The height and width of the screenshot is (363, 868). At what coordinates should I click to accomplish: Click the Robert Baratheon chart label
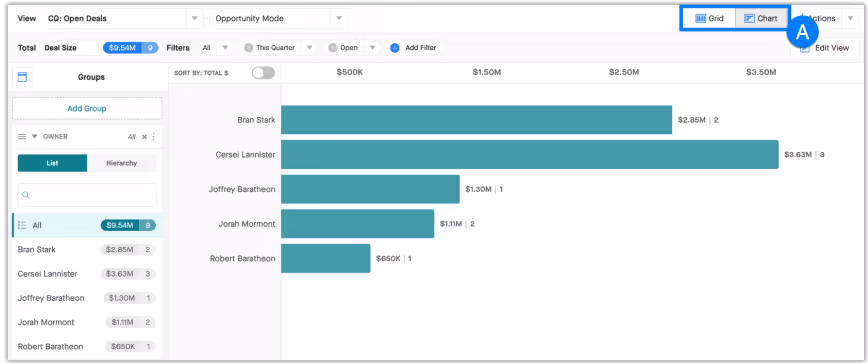pyautogui.click(x=242, y=258)
